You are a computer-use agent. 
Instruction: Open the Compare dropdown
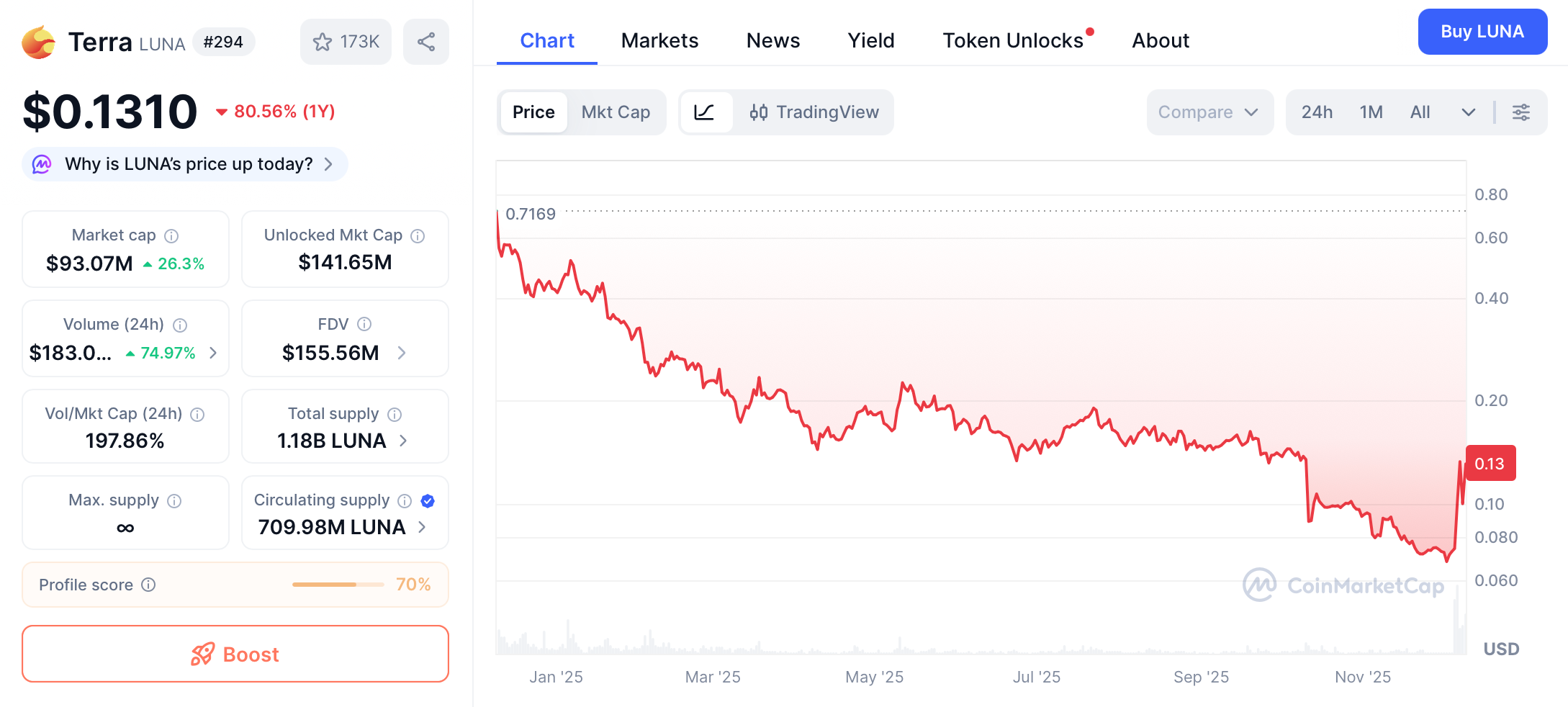pyautogui.click(x=1209, y=112)
